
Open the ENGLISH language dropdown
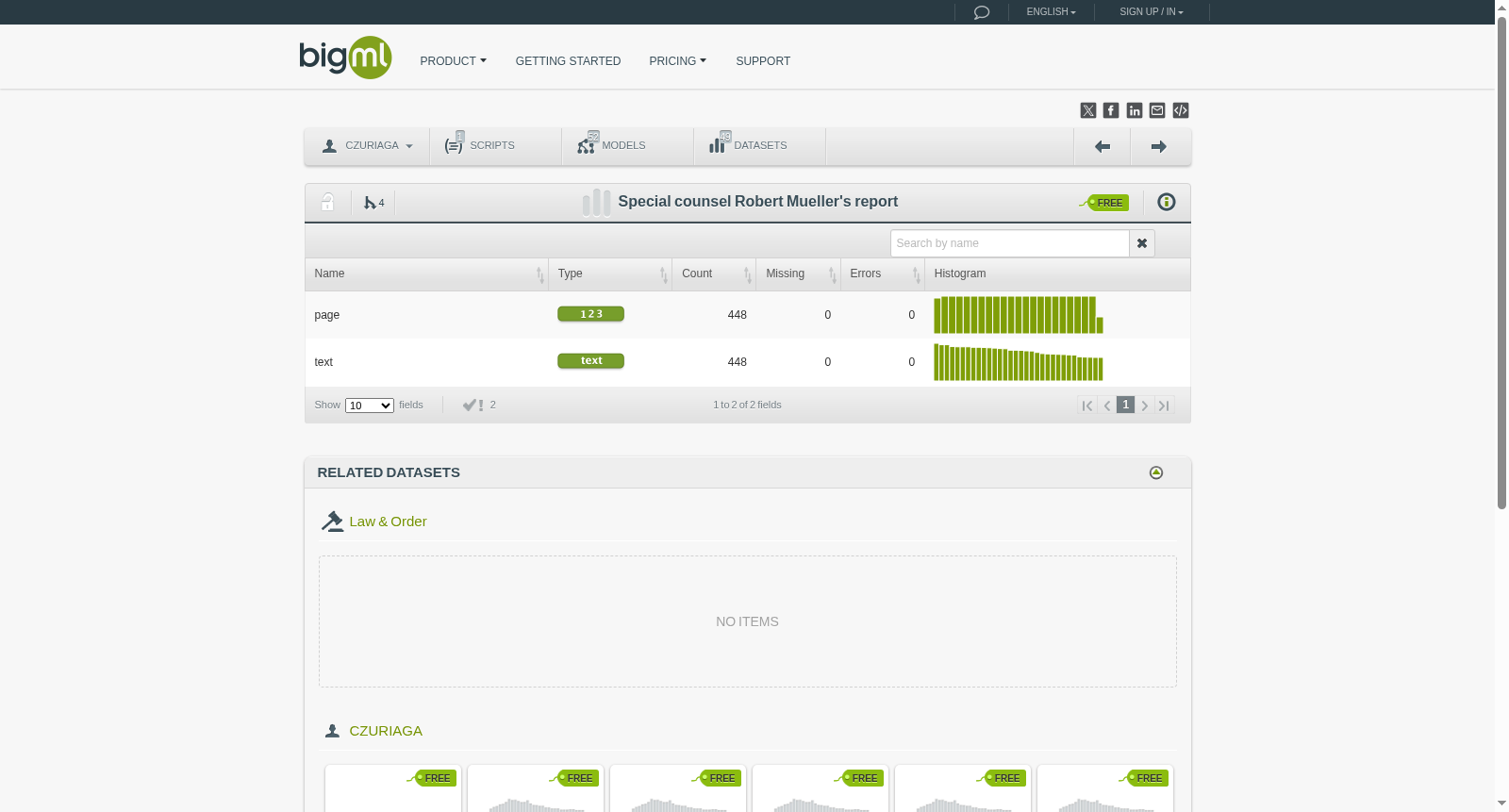[1052, 12]
